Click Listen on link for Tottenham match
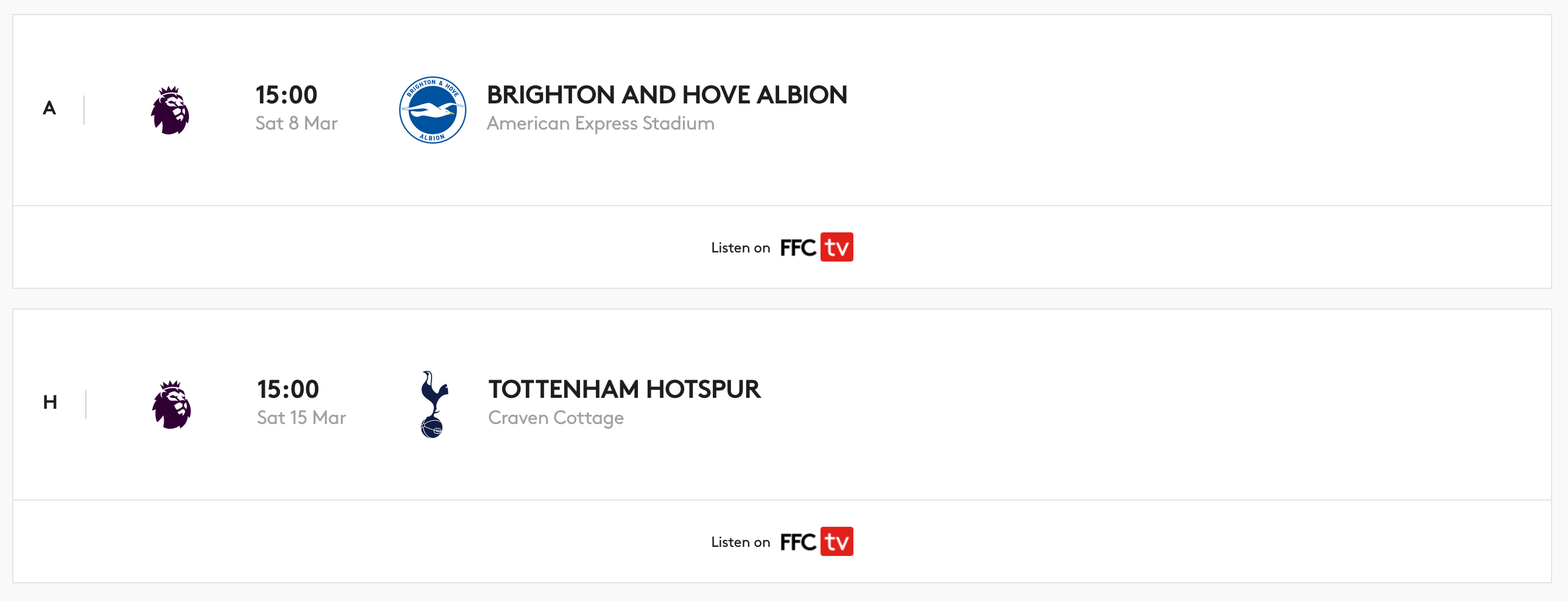This screenshot has width=1568, height=601. coord(741,542)
